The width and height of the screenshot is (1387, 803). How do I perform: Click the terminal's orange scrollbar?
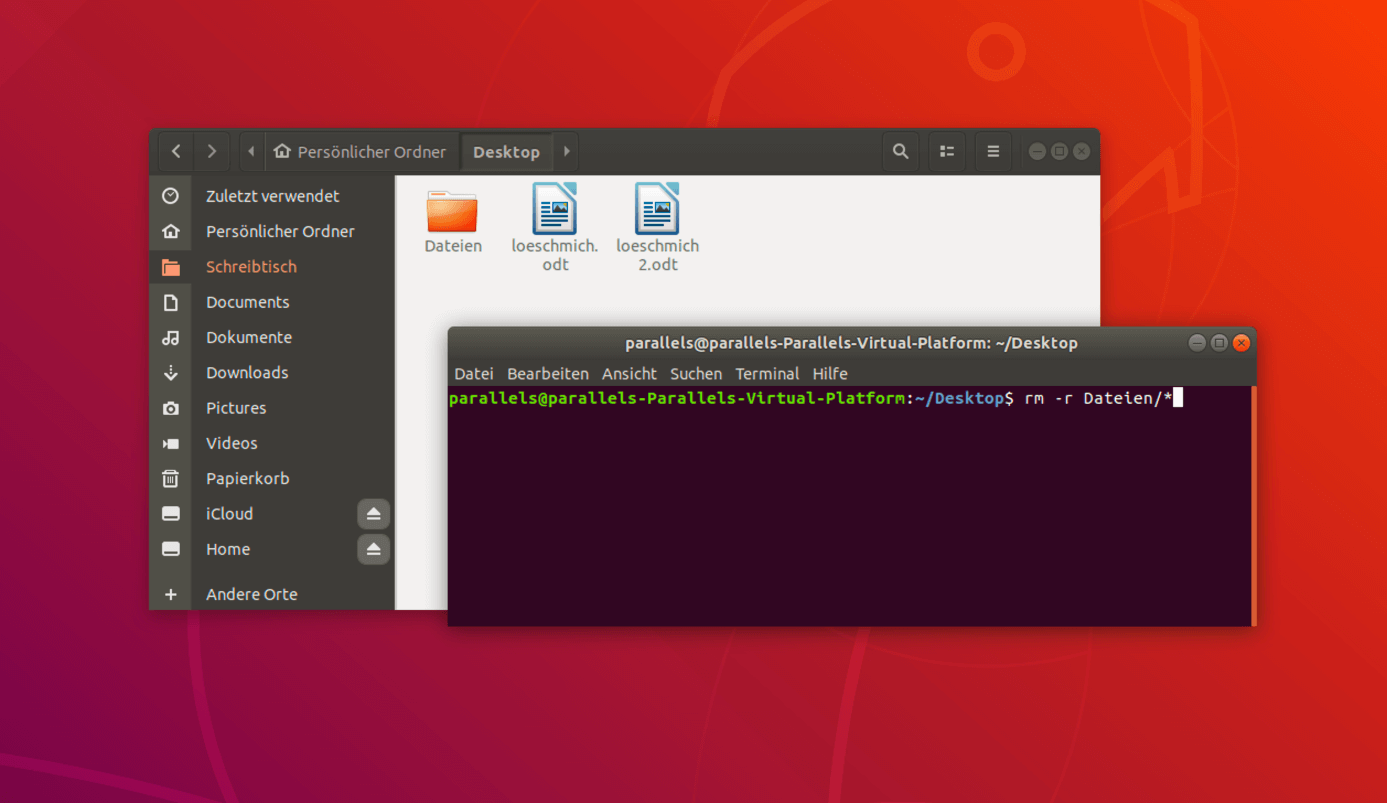1253,505
